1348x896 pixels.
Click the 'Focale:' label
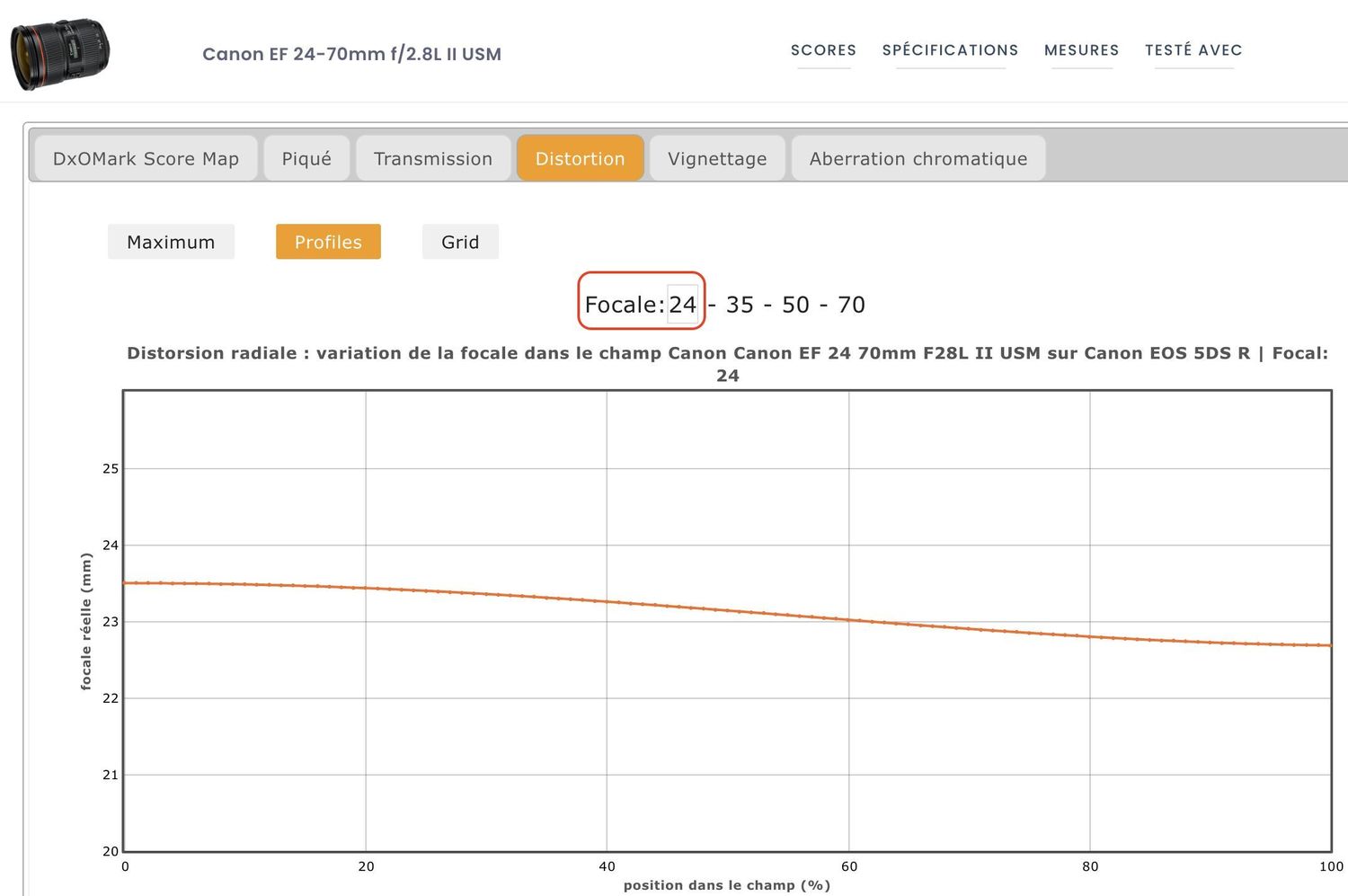tap(625, 305)
